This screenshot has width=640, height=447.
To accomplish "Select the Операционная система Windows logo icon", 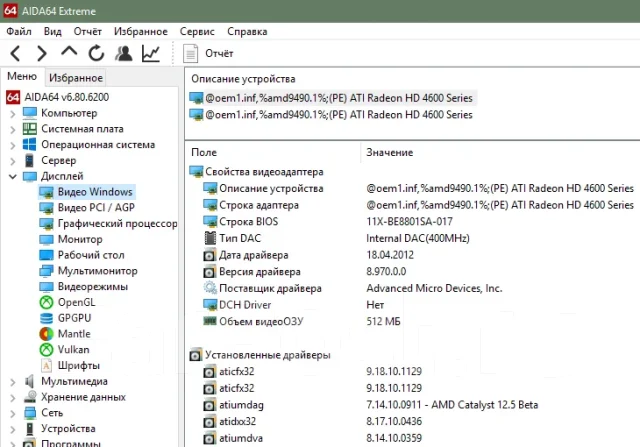I will tap(30, 145).
